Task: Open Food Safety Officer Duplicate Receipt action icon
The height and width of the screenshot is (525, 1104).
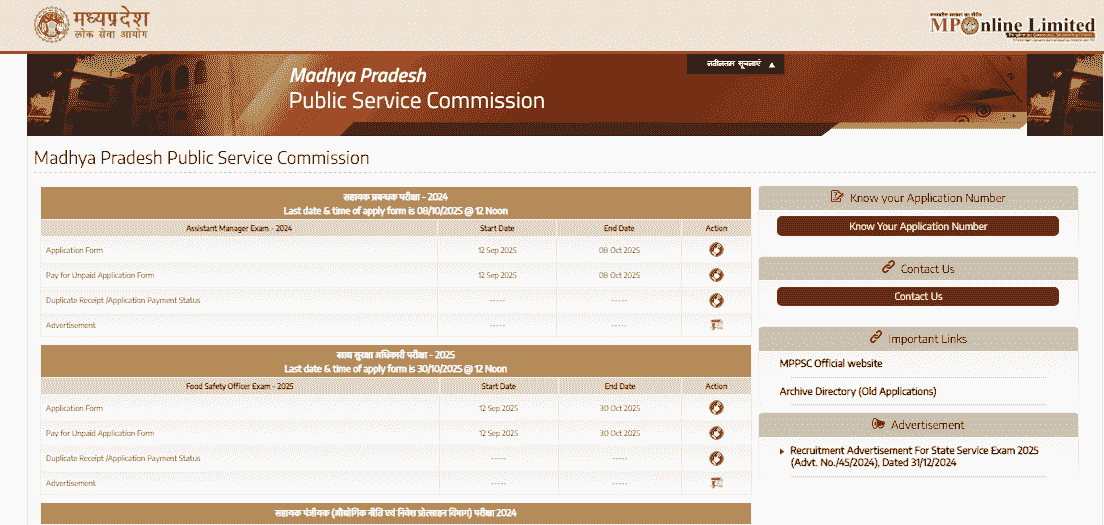Action: [x=716, y=458]
